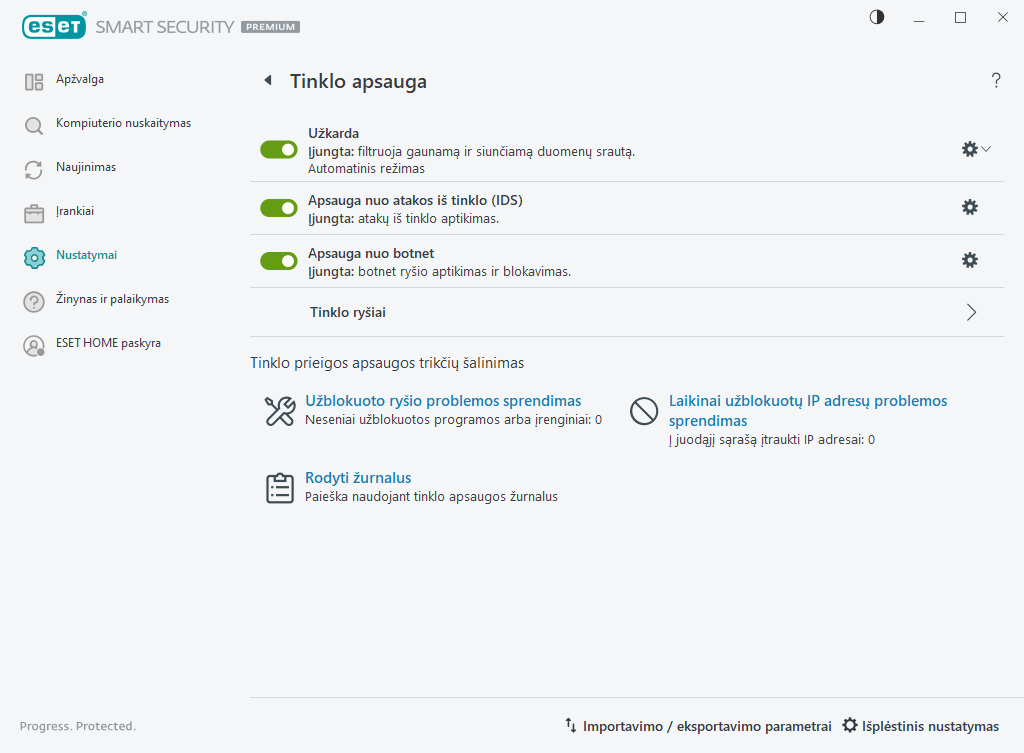Disable the Užkarda firewall toggle
This screenshot has height=753, width=1024.
point(279,149)
